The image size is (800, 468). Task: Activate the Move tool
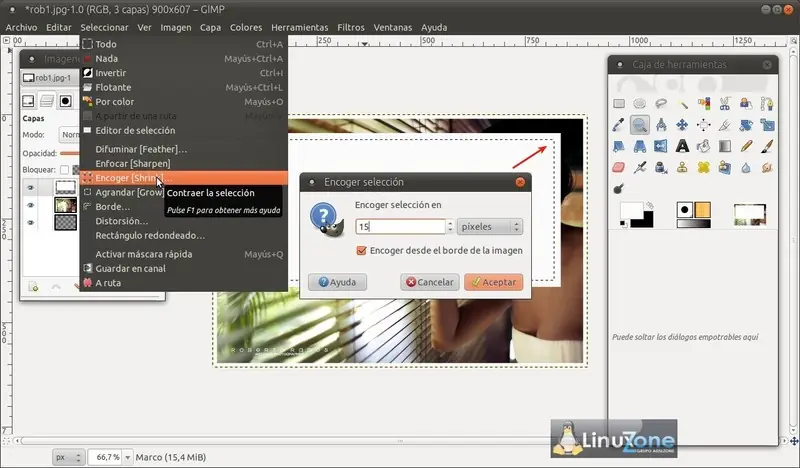pyautogui.click(x=683, y=125)
